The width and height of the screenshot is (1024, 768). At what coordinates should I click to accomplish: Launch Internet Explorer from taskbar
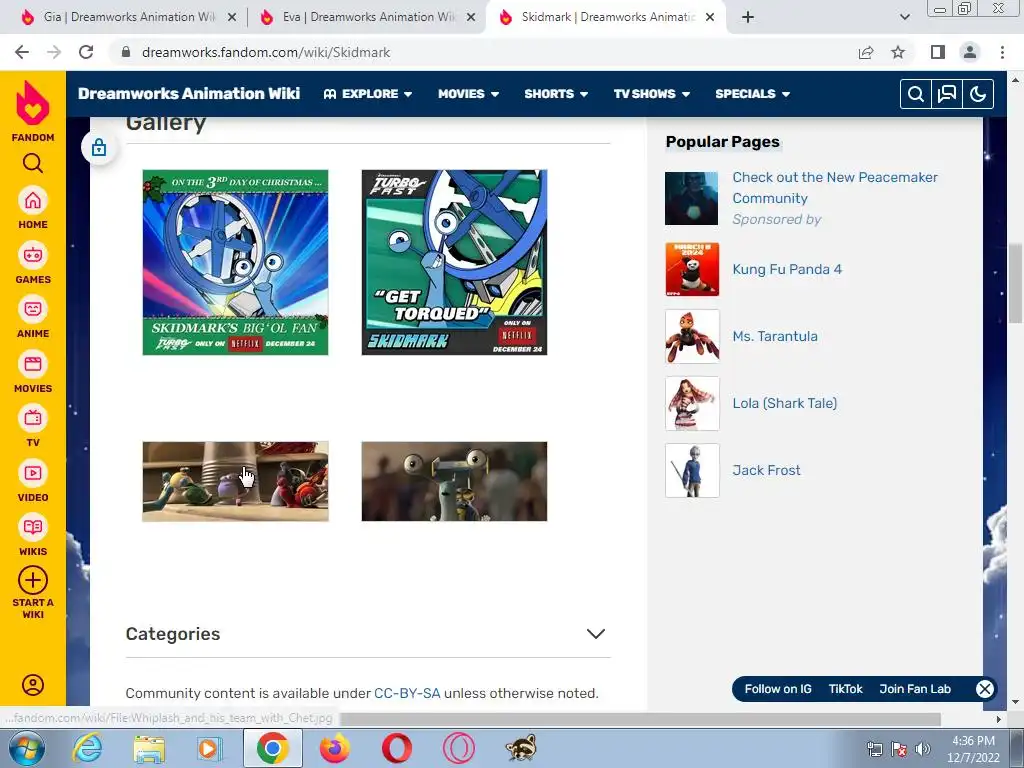(x=88, y=748)
